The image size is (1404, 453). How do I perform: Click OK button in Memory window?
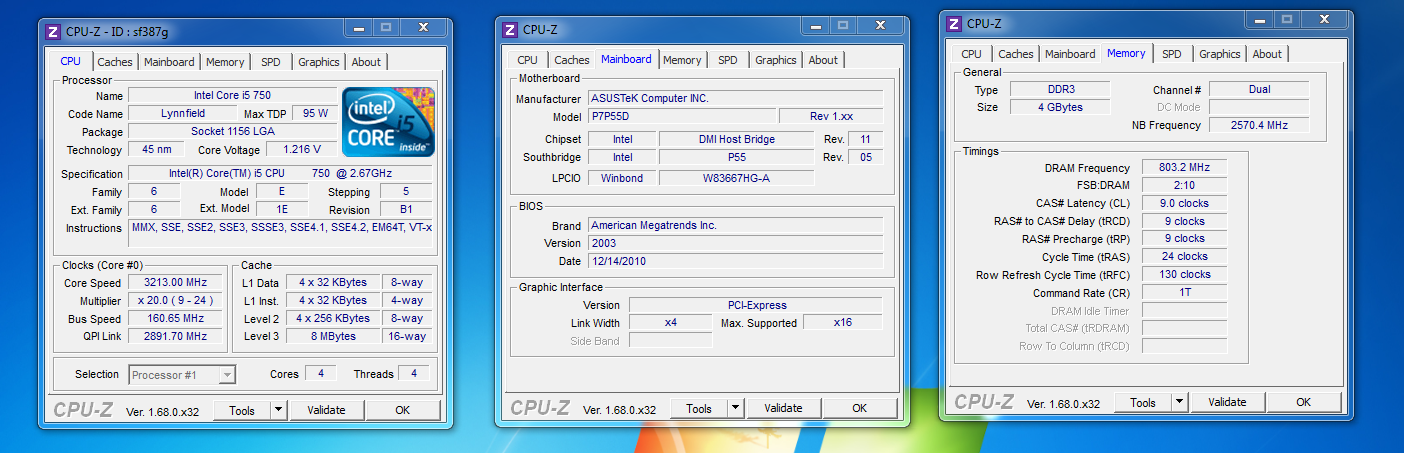(1304, 402)
